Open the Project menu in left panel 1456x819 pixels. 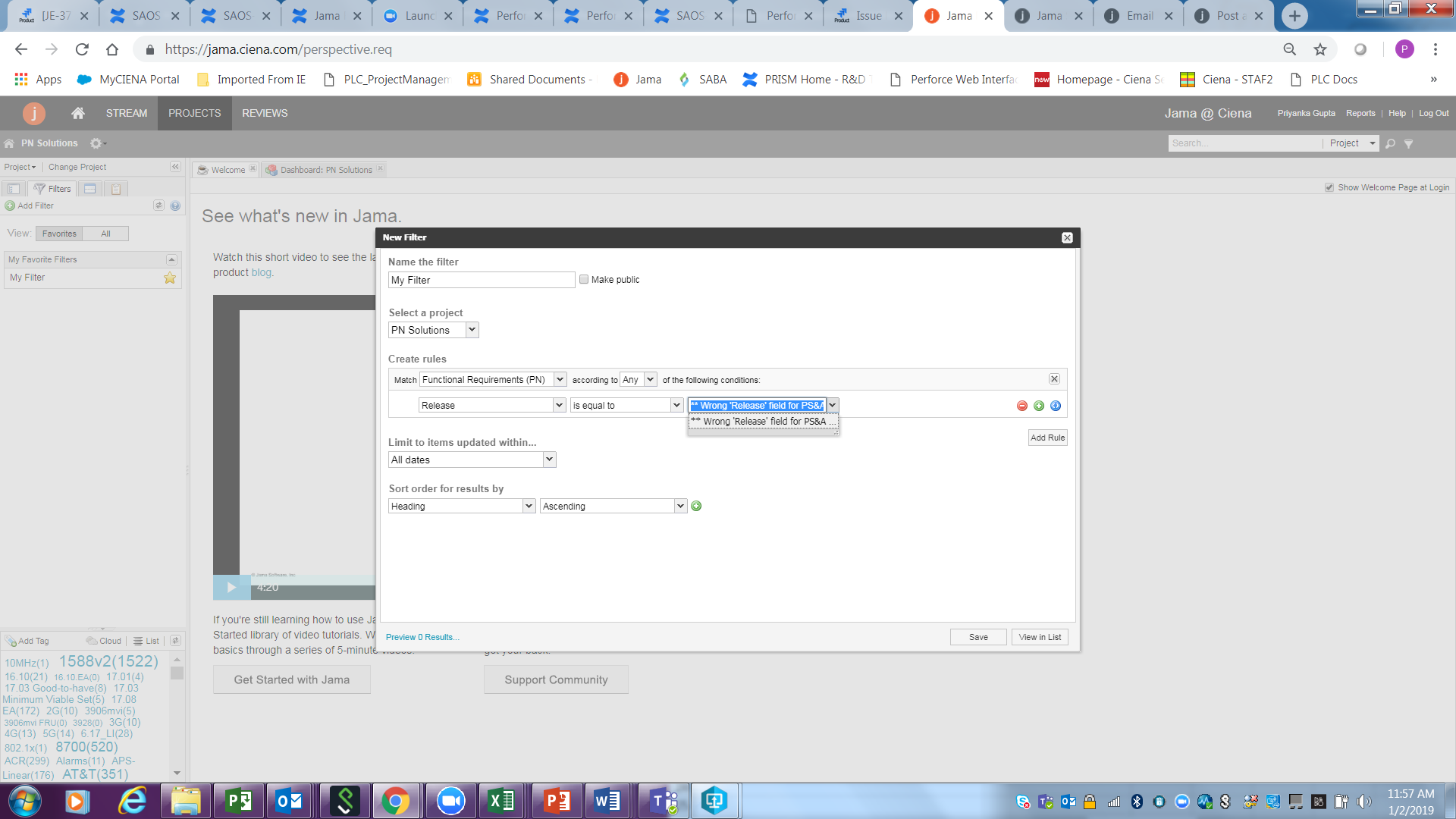[x=20, y=167]
